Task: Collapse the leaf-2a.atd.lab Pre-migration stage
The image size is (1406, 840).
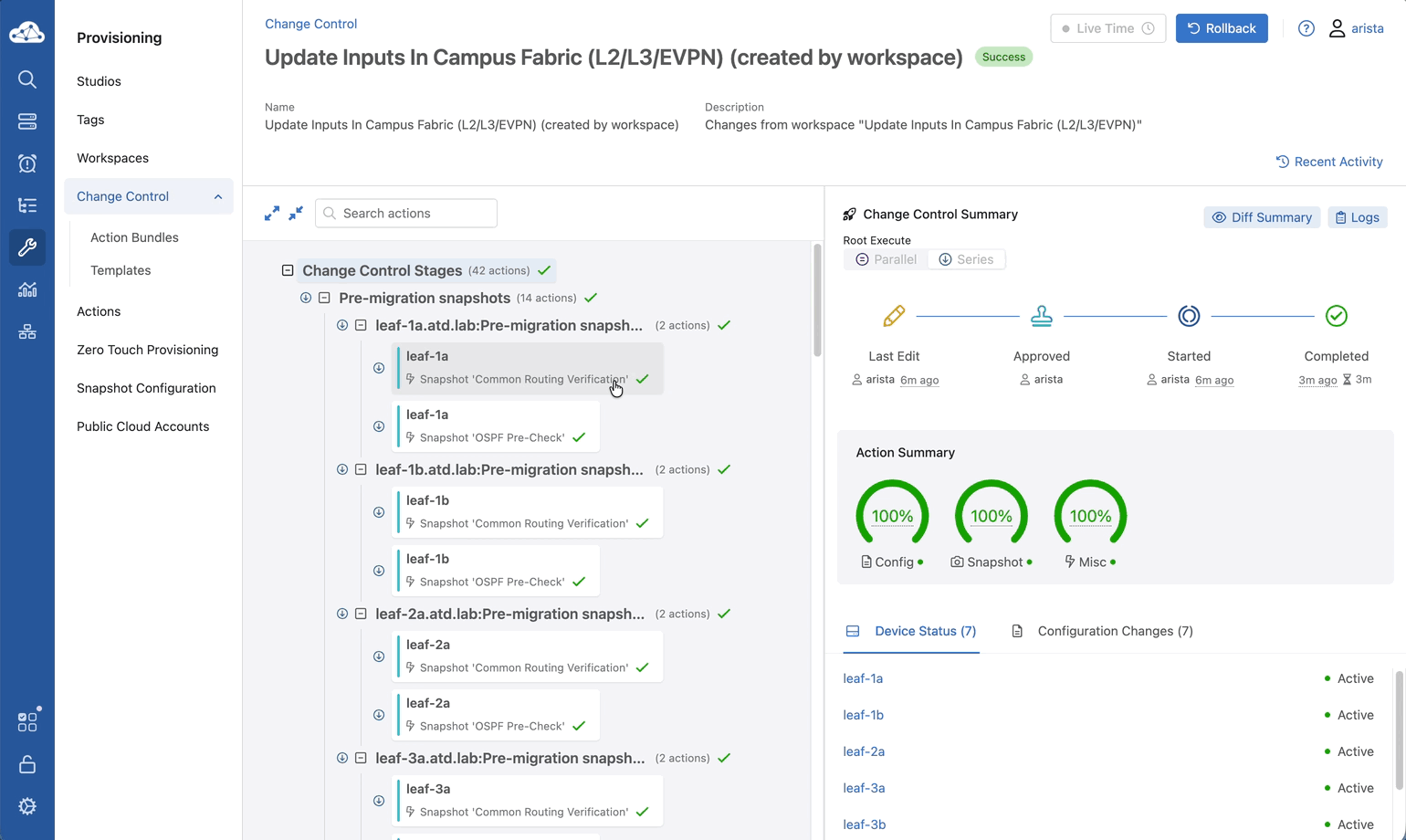Action: tap(361, 614)
